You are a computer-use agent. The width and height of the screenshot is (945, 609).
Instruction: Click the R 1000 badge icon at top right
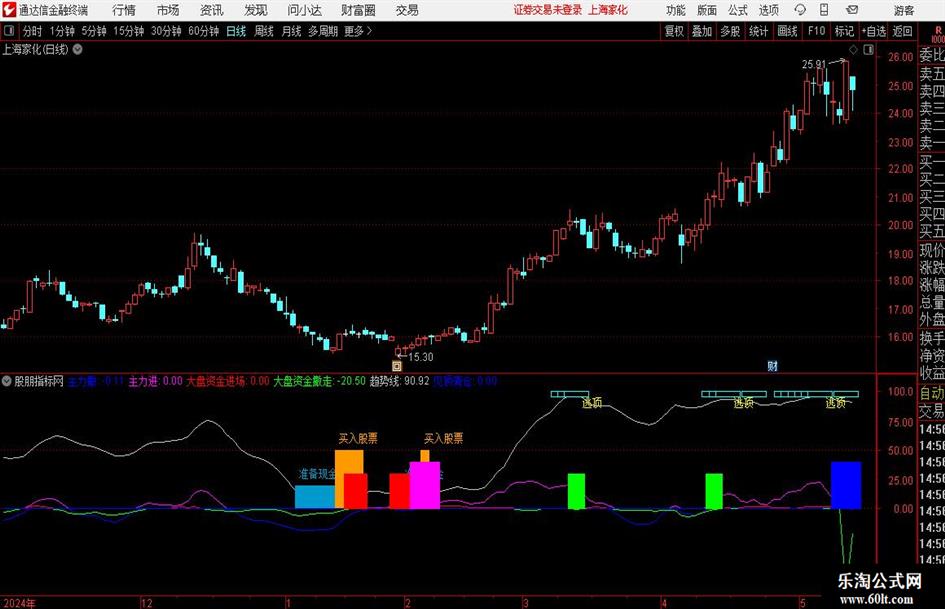(938, 34)
